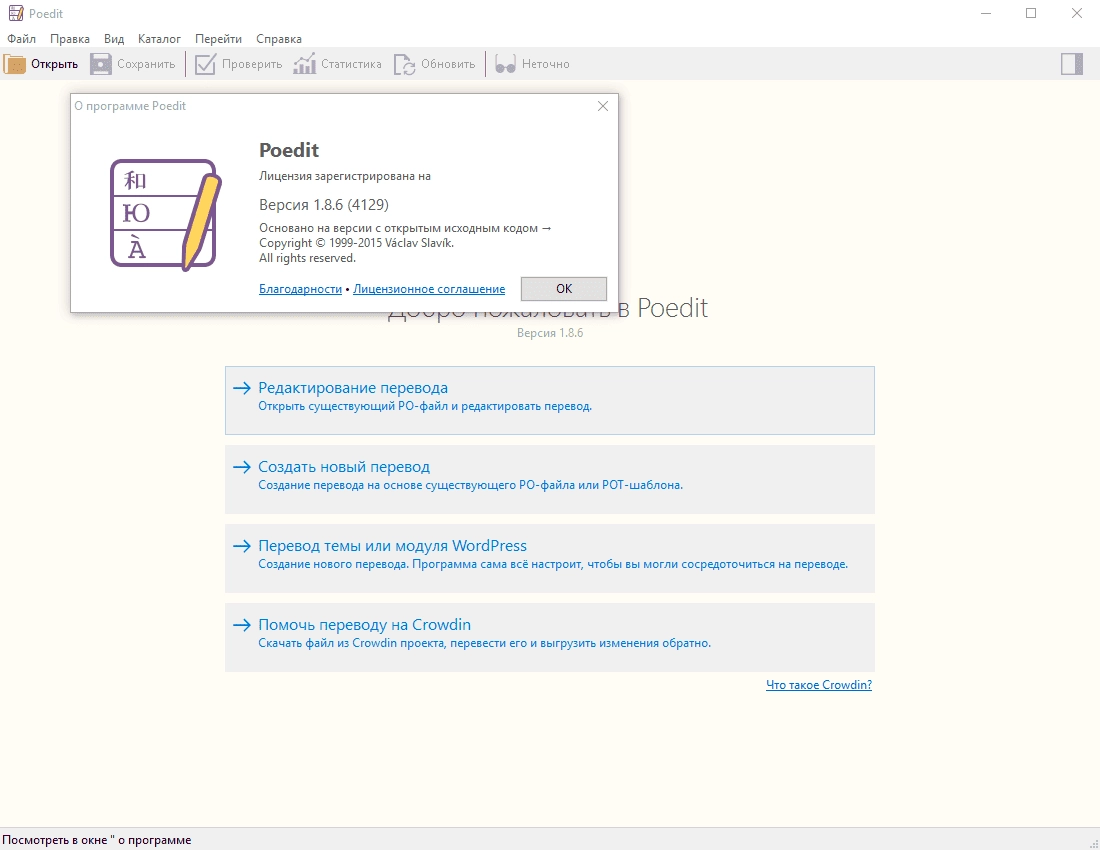
Task: Open the Вид menu
Action: pyautogui.click(x=114, y=39)
